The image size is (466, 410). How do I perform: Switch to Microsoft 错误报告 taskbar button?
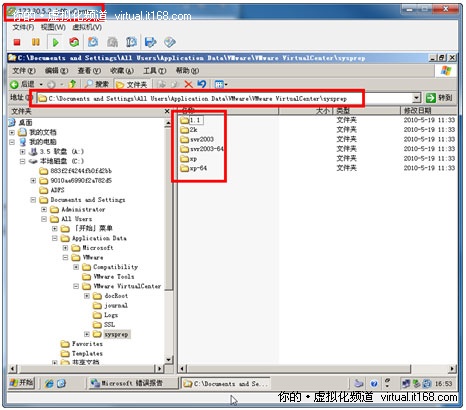tap(133, 383)
